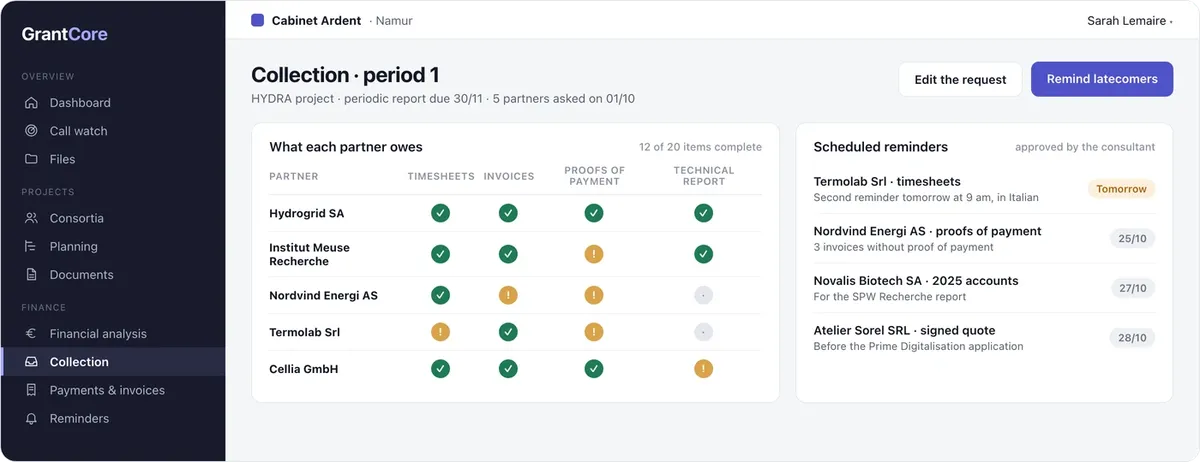Click '3 invoices without proof of payment' text
This screenshot has width=1200, height=462.
click(x=903, y=247)
